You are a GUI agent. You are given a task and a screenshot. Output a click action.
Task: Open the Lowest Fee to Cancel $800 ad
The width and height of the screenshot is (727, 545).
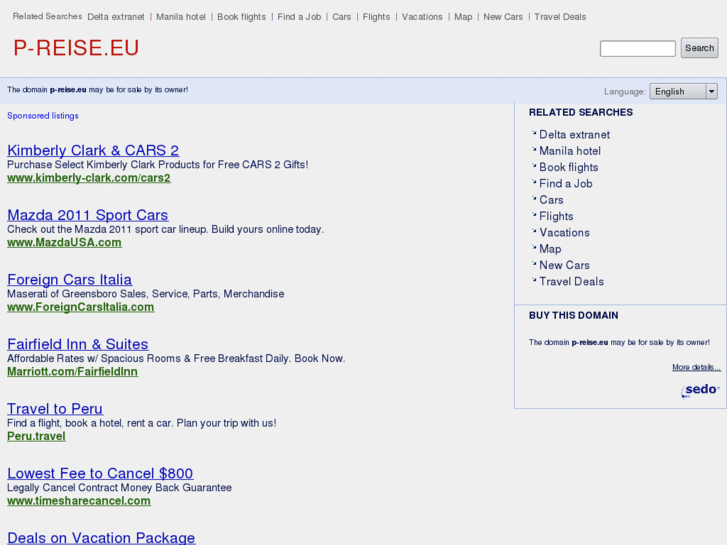[100, 474]
